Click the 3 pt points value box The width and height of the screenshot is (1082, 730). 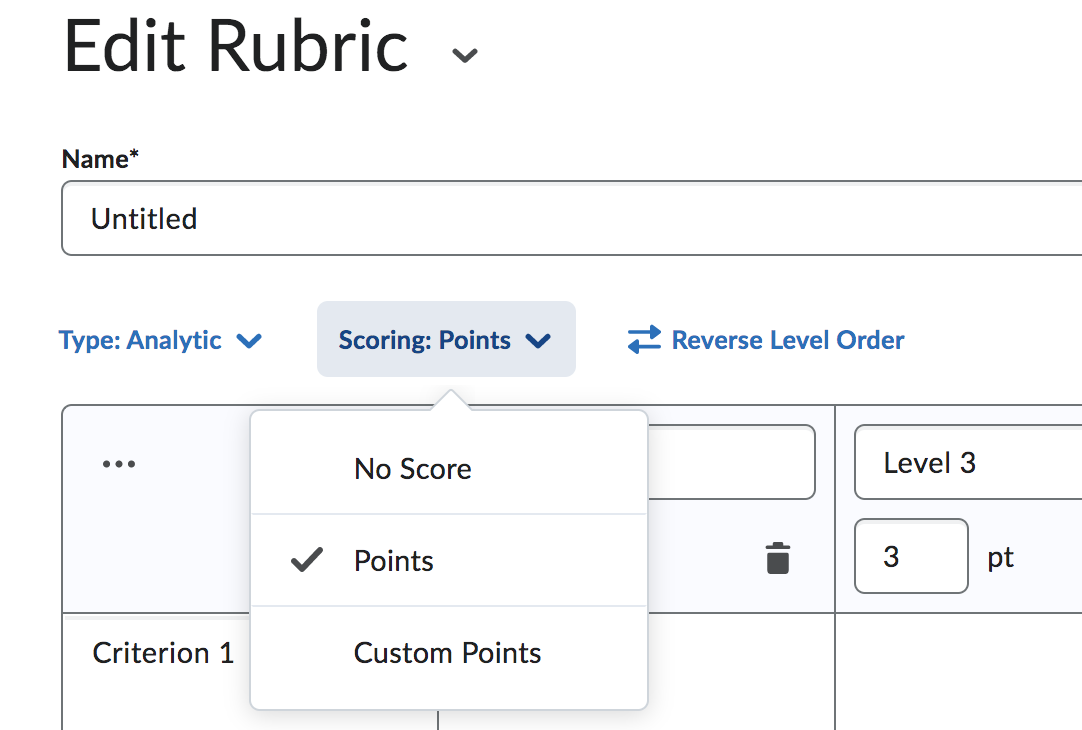[x=910, y=556]
